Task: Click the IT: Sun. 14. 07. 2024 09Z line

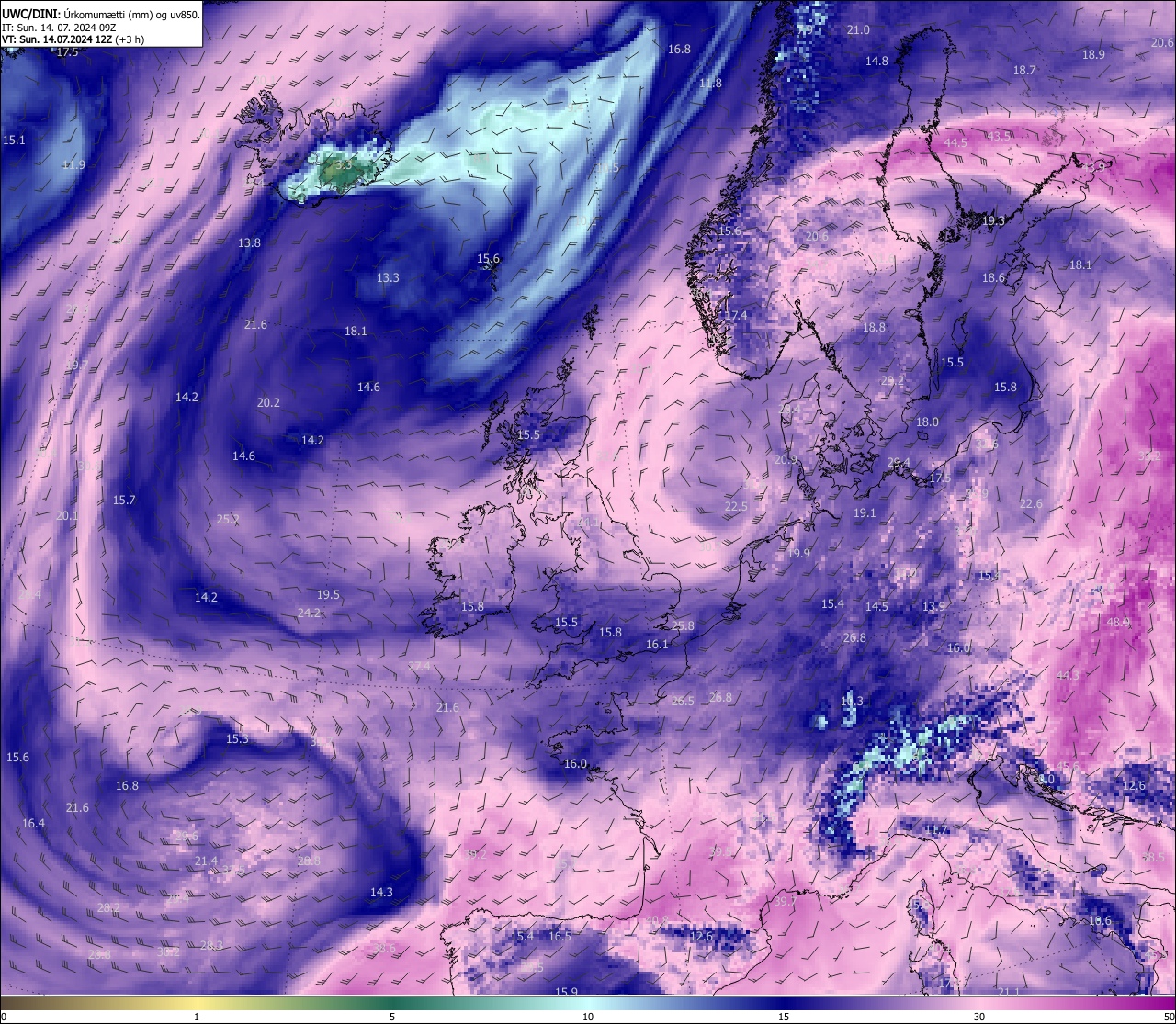Action: [x=59, y=28]
